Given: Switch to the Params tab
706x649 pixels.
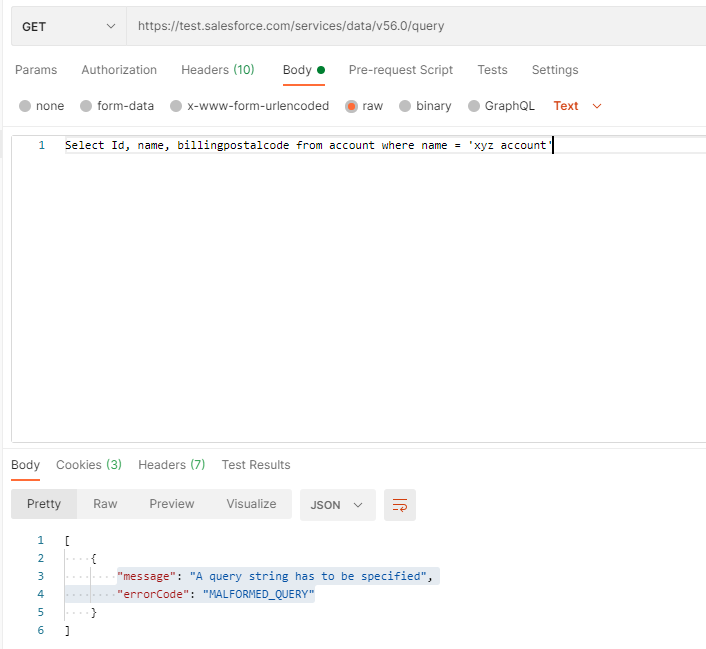Looking at the screenshot, I should [36, 70].
